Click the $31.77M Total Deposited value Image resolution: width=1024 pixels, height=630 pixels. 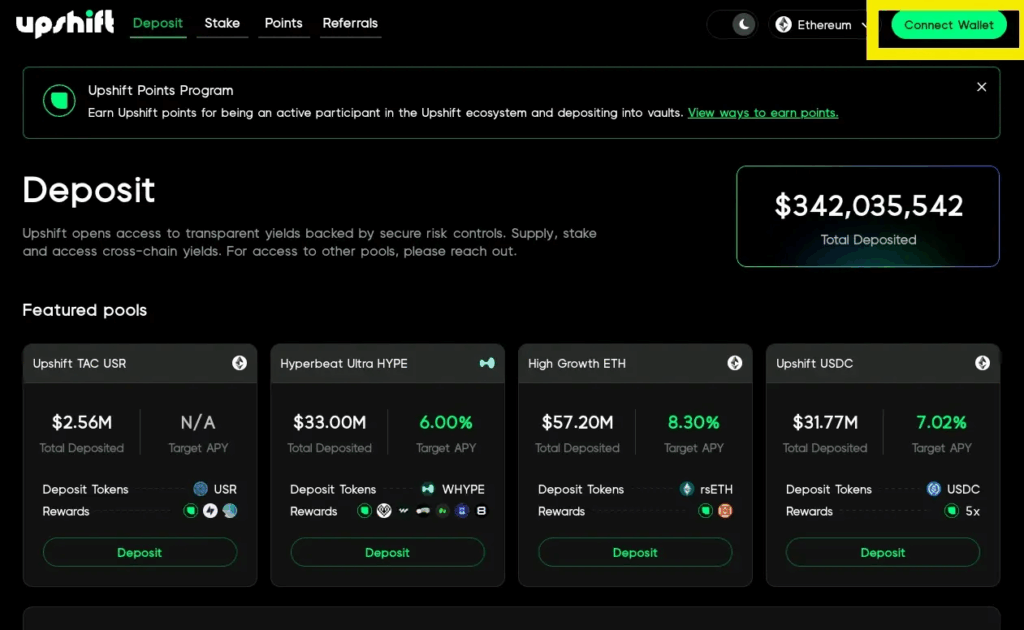825,422
